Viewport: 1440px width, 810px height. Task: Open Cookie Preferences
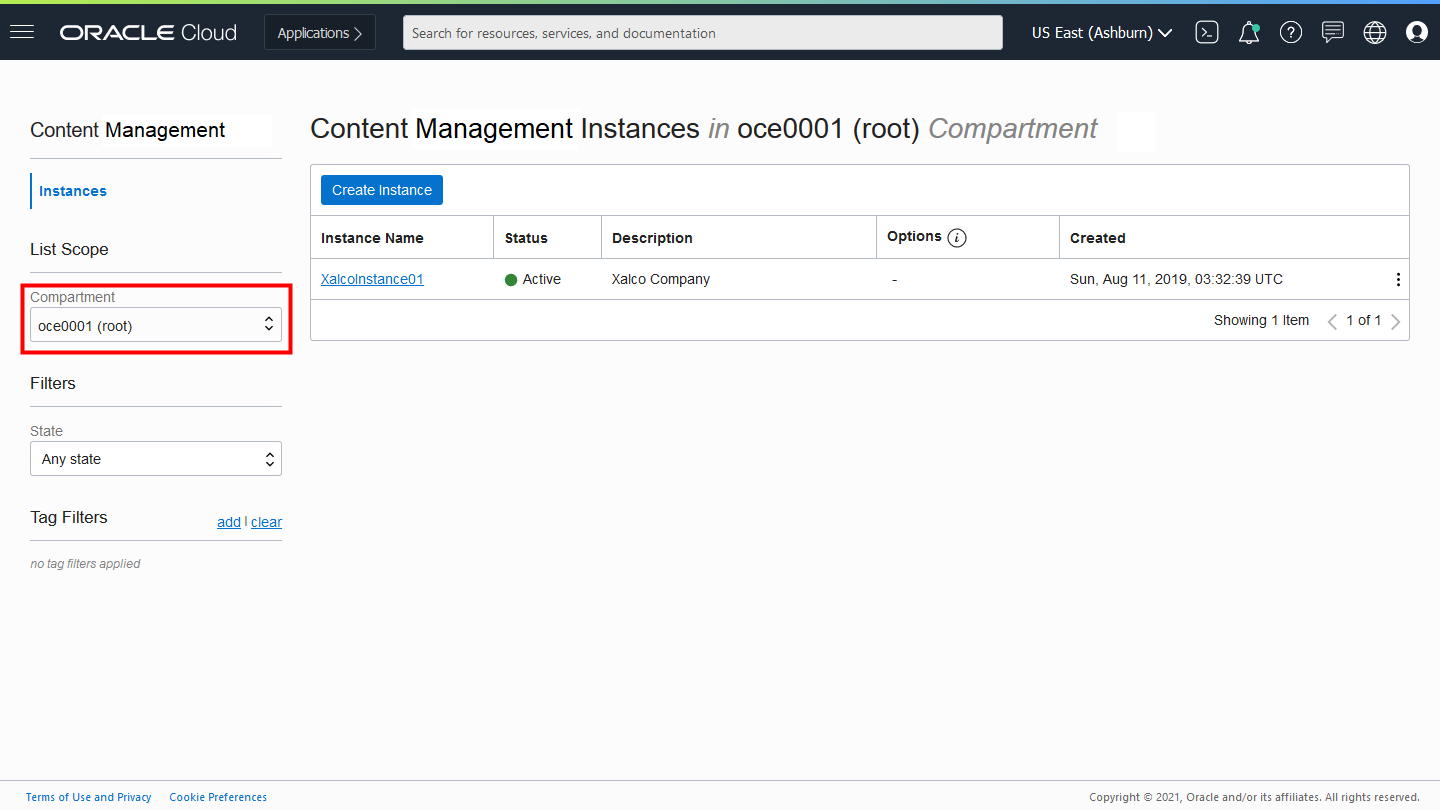[218, 797]
